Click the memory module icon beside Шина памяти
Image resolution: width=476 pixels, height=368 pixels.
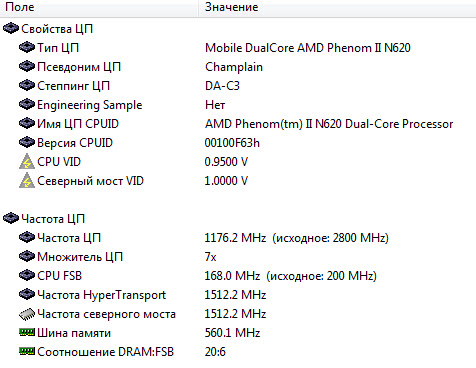[x=27, y=332]
